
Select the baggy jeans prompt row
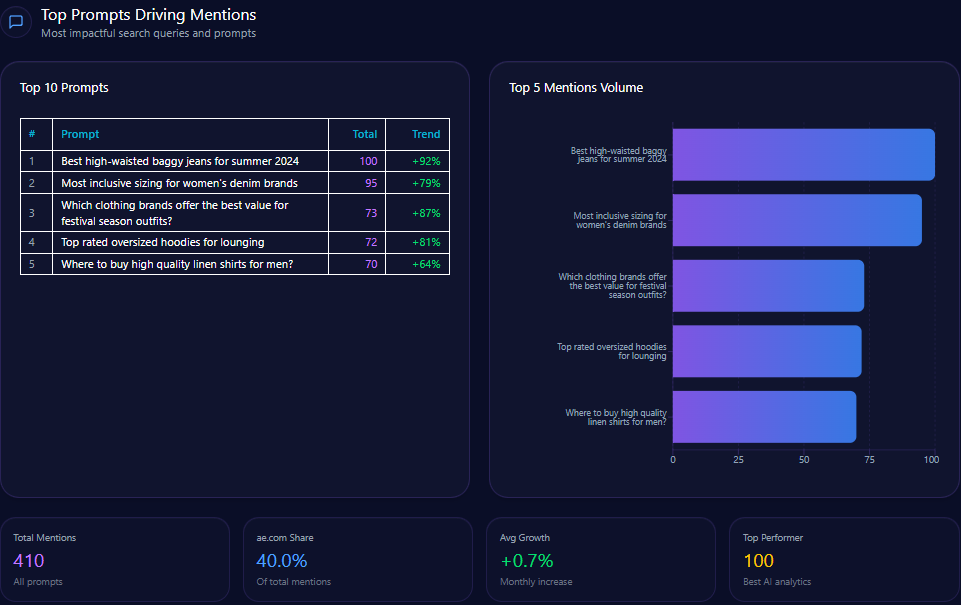(x=180, y=161)
